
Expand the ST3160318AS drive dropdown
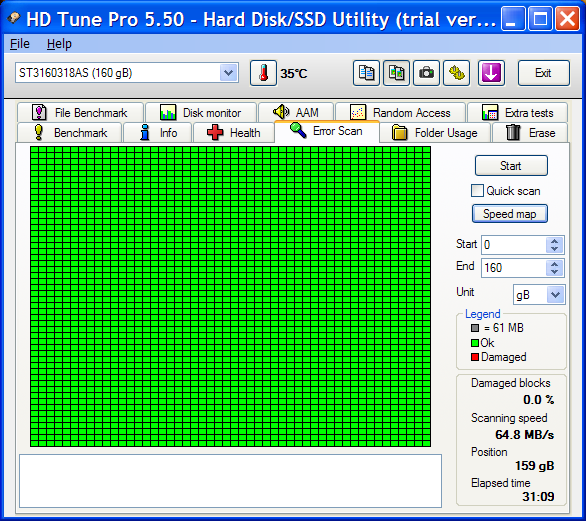tap(228, 73)
